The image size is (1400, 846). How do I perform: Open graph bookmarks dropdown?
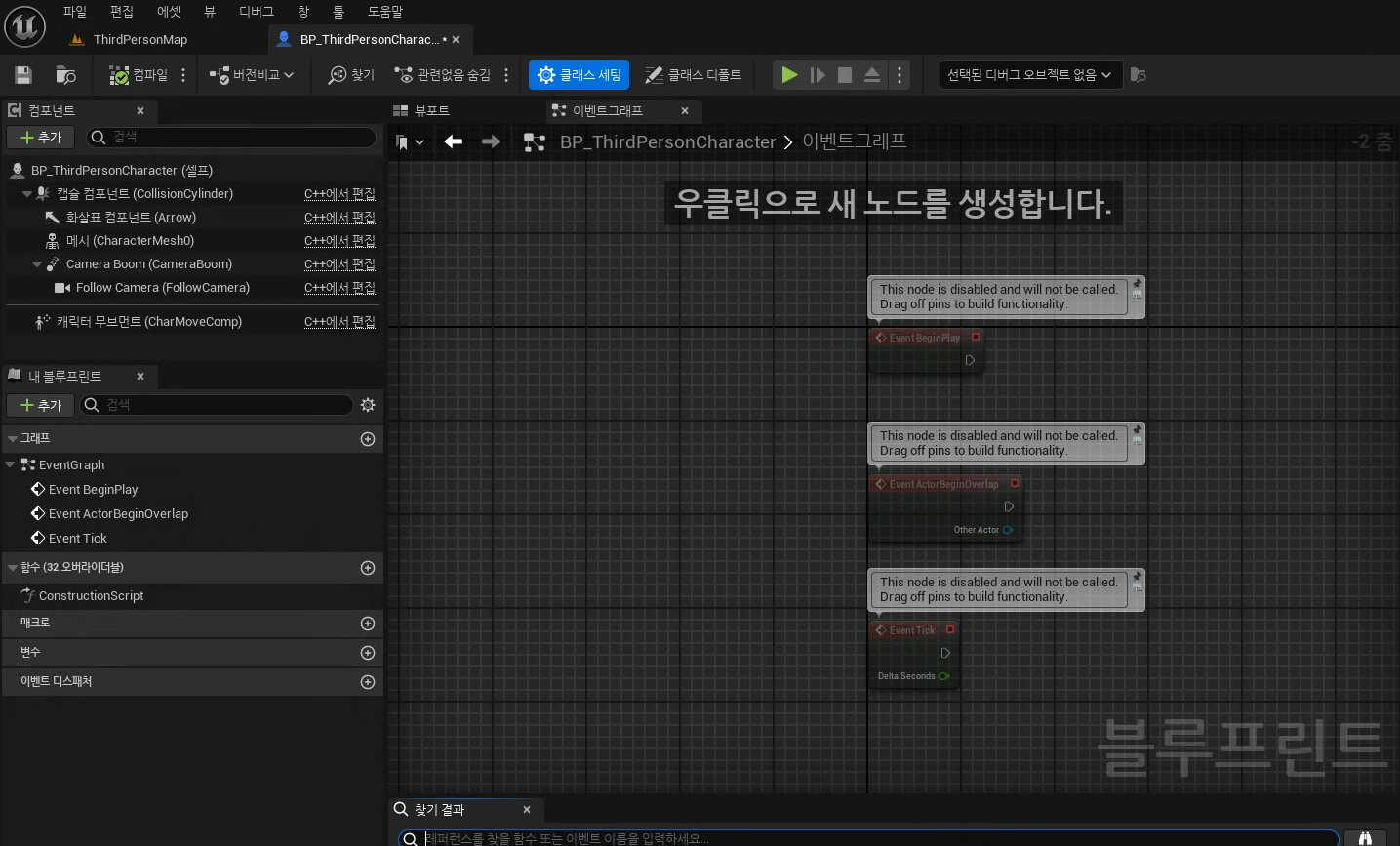411,142
